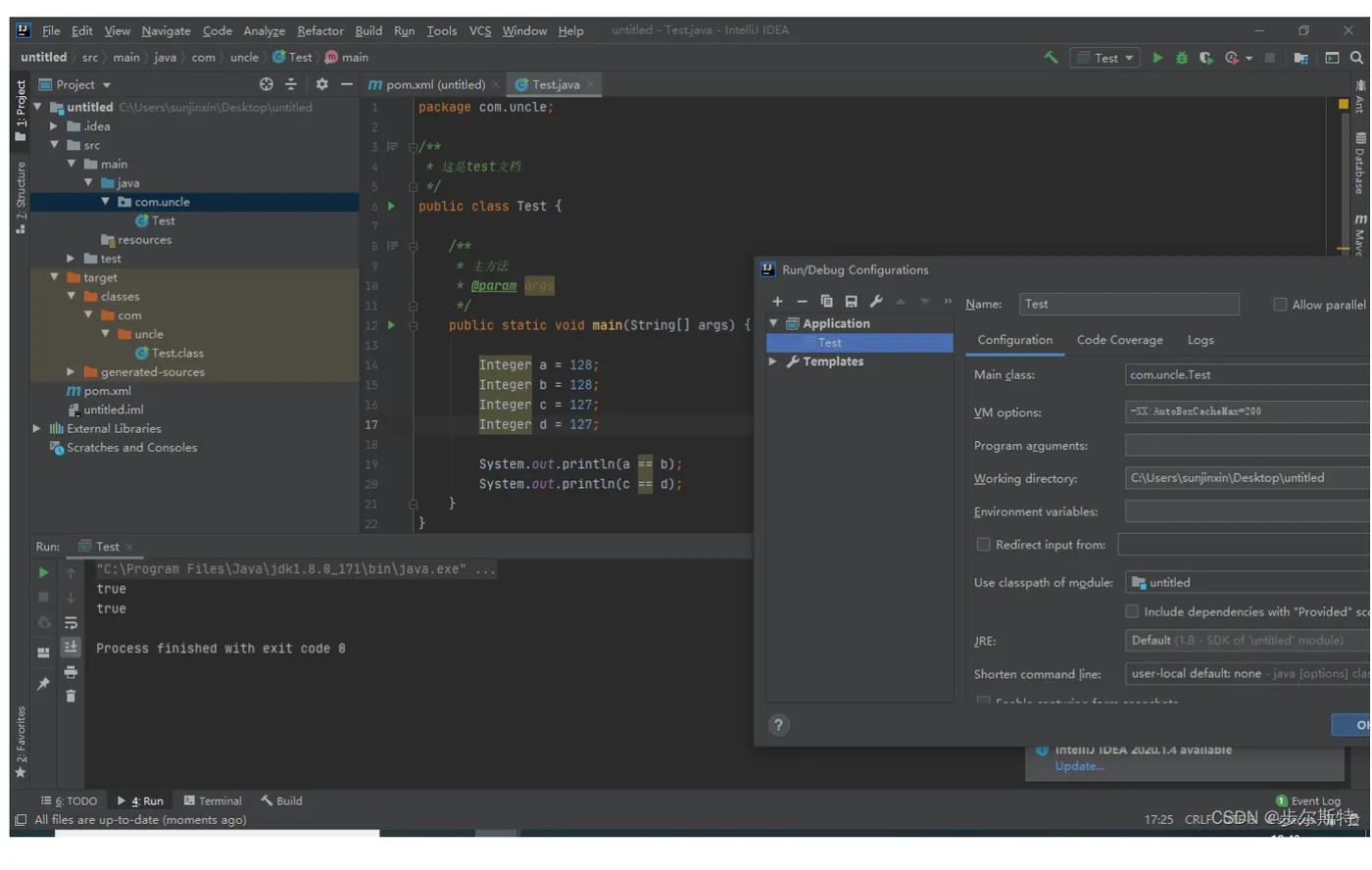Open Test run configuration dropdown in toolbar
This screenshot has height=870, width=1372.
1104,58
